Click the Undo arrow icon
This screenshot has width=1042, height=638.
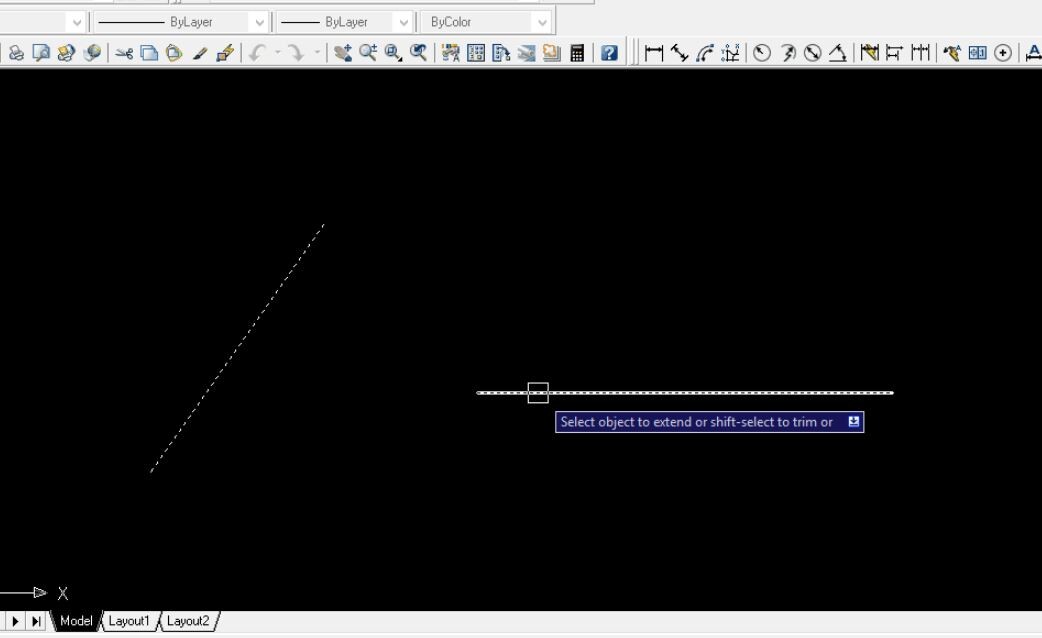(x=258, y=54)
